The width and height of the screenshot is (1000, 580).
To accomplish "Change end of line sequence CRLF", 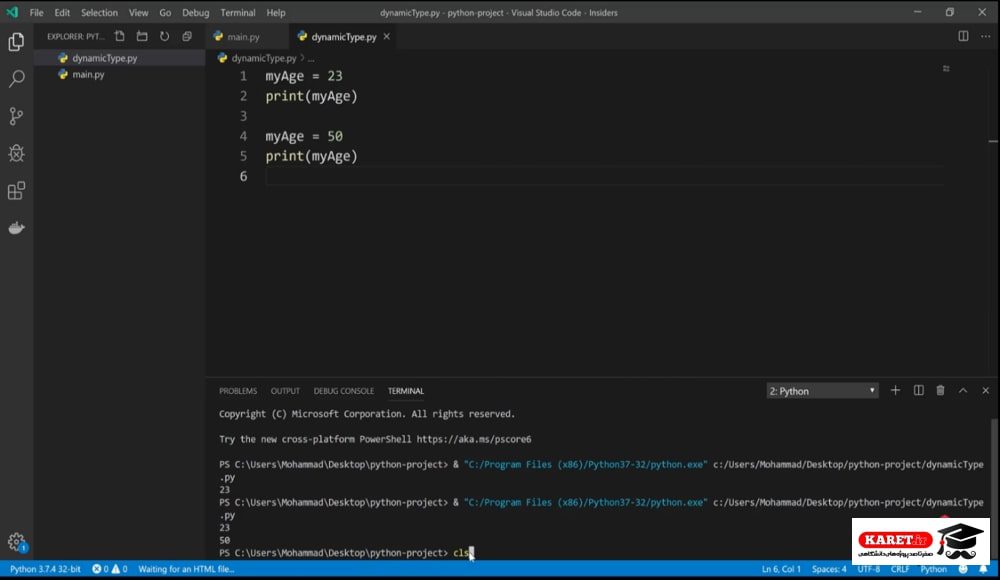I will (900, 569).
